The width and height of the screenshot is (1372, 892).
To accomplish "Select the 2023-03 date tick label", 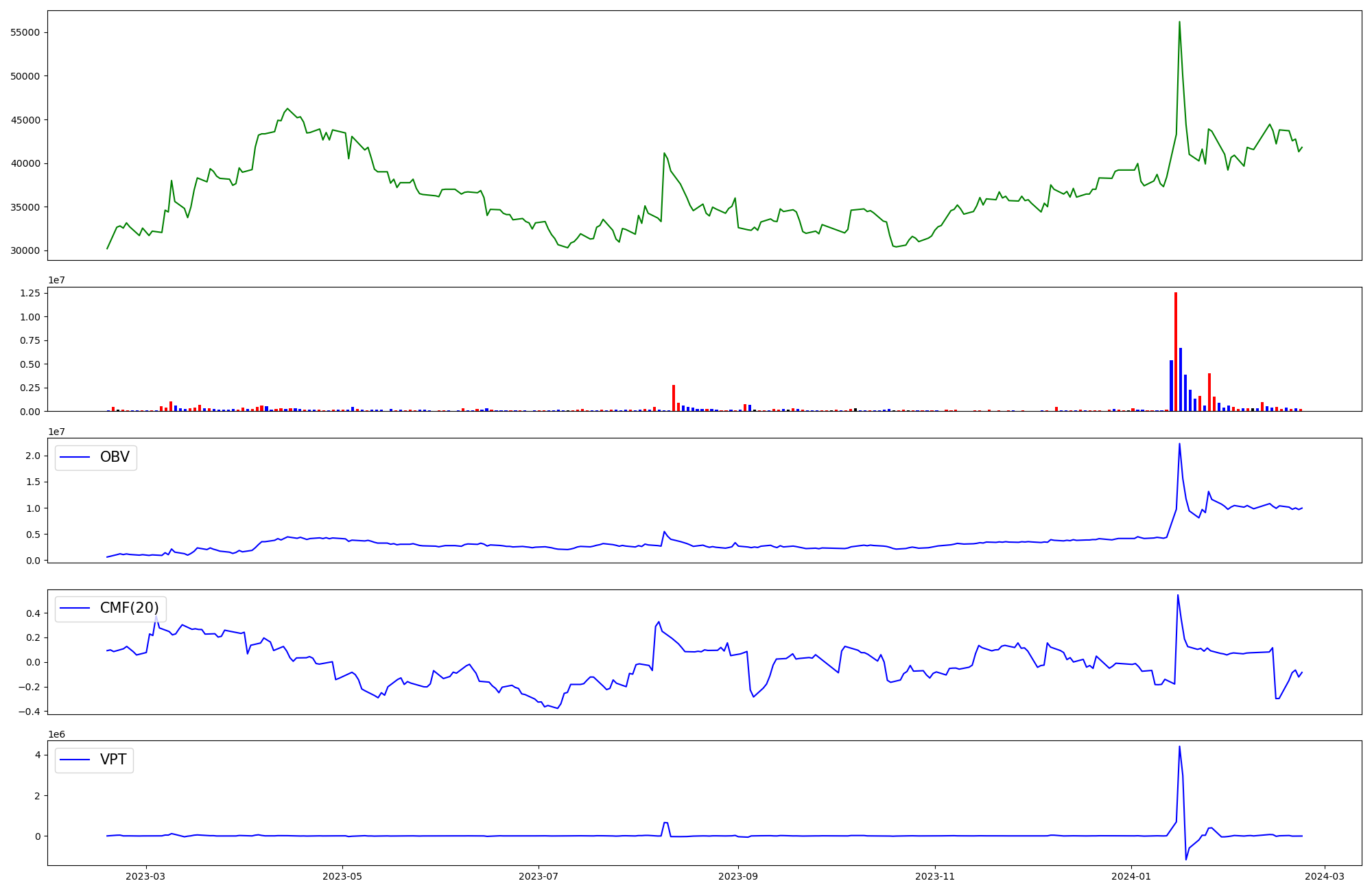I will coord(145,876).
